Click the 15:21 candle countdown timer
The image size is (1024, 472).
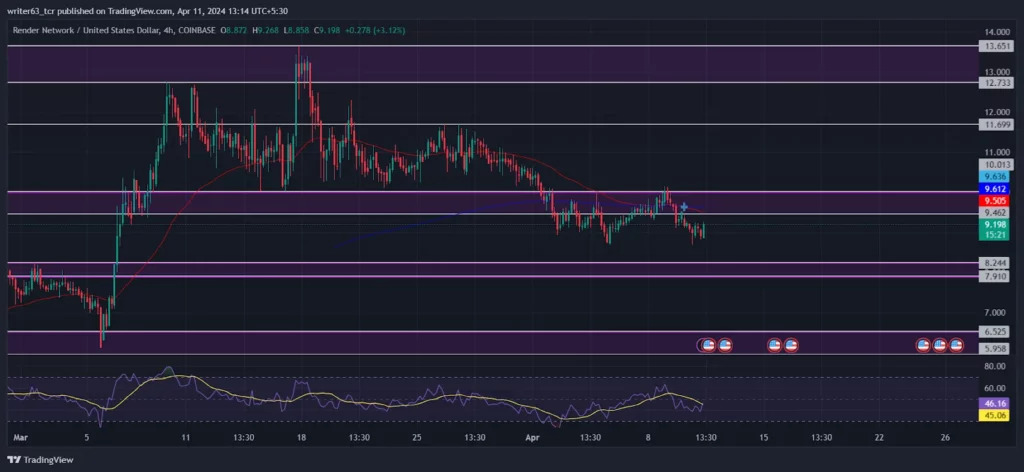pyautogui.click(x=996, y=234)
